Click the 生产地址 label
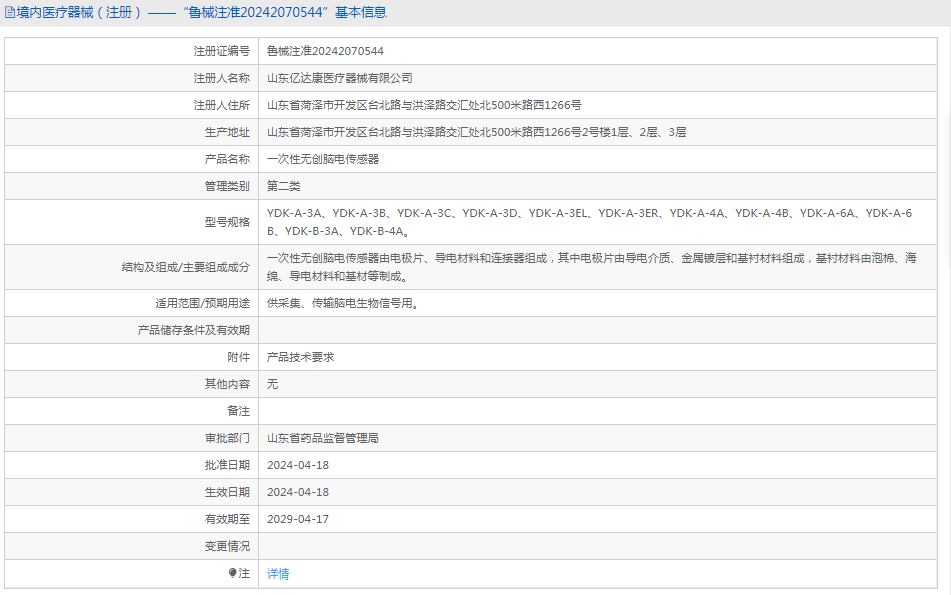This screenshot has height=595, width=951. (227, 132)
